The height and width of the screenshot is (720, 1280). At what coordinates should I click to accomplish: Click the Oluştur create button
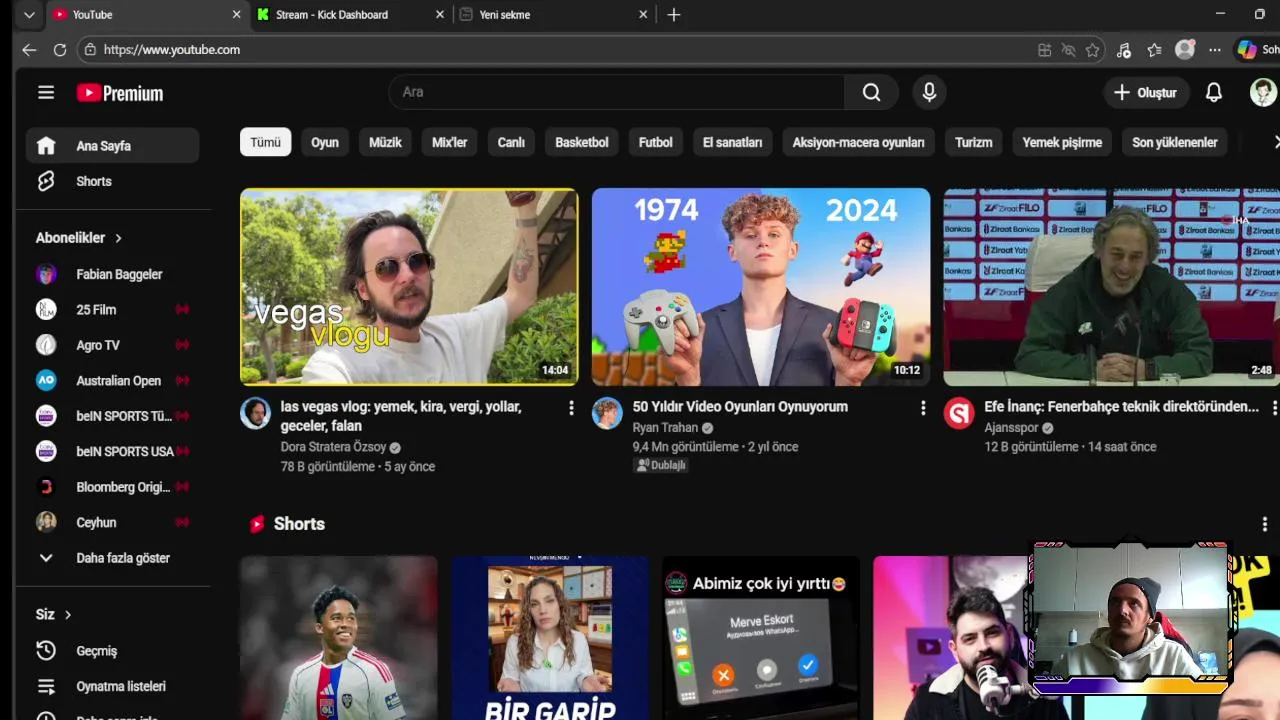(x=1146, y=92)
